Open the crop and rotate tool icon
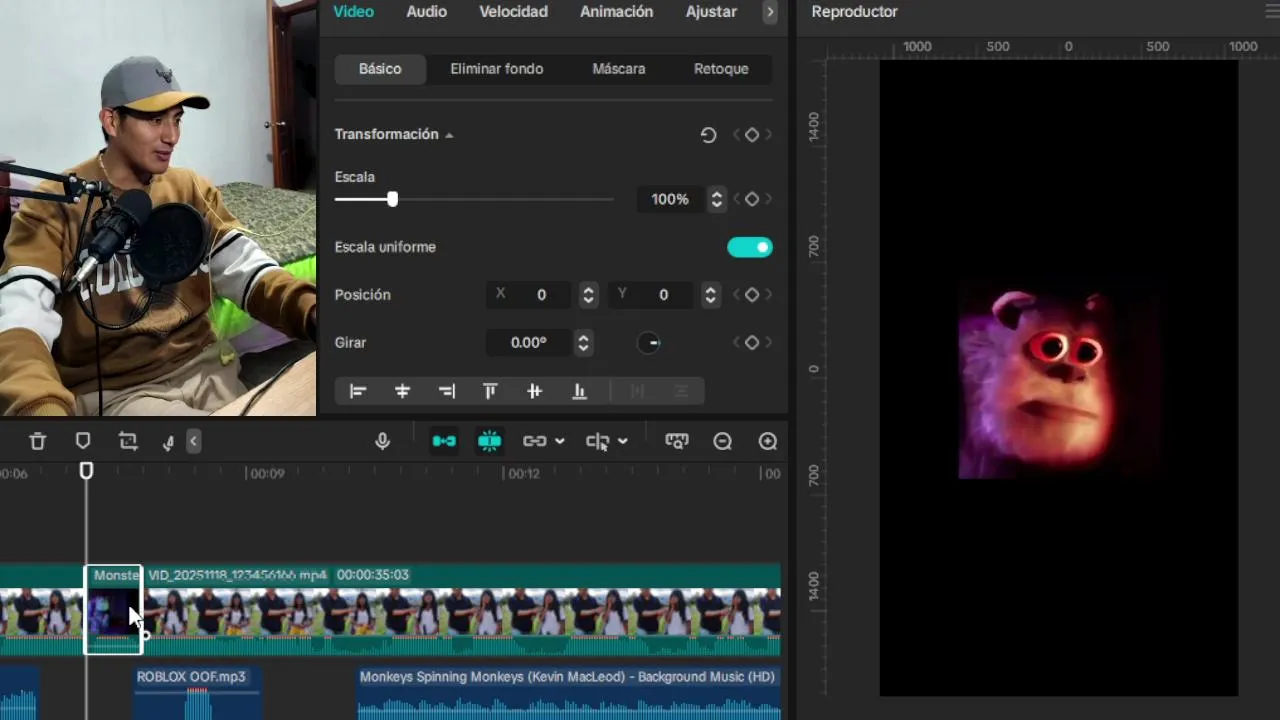The image size is (1280, 720). click(x=128, y=441)
